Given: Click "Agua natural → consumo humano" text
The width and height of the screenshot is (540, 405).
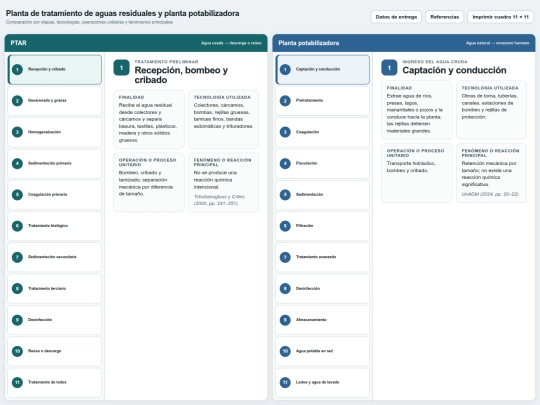Looking at the screenshot, I should [x=498, y=43].
